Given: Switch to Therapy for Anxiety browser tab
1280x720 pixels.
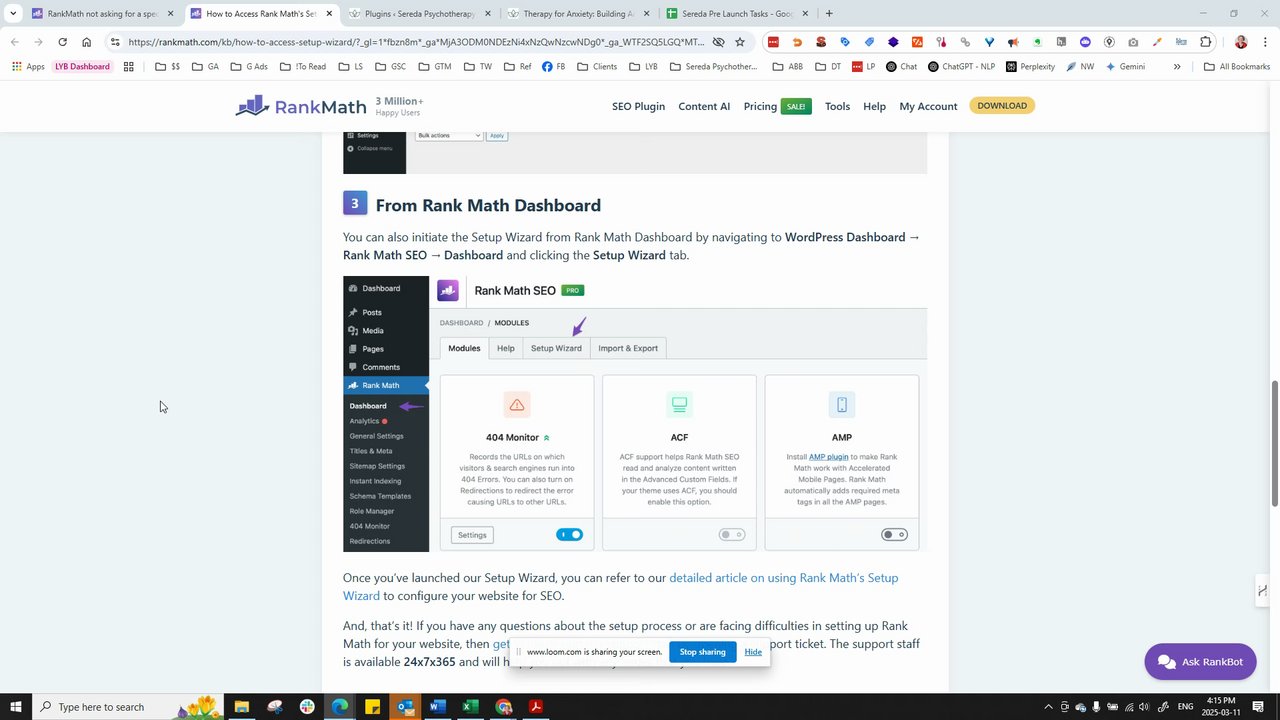Looking at the screenshot, I should pyautogui.click(x=579, y=14).
